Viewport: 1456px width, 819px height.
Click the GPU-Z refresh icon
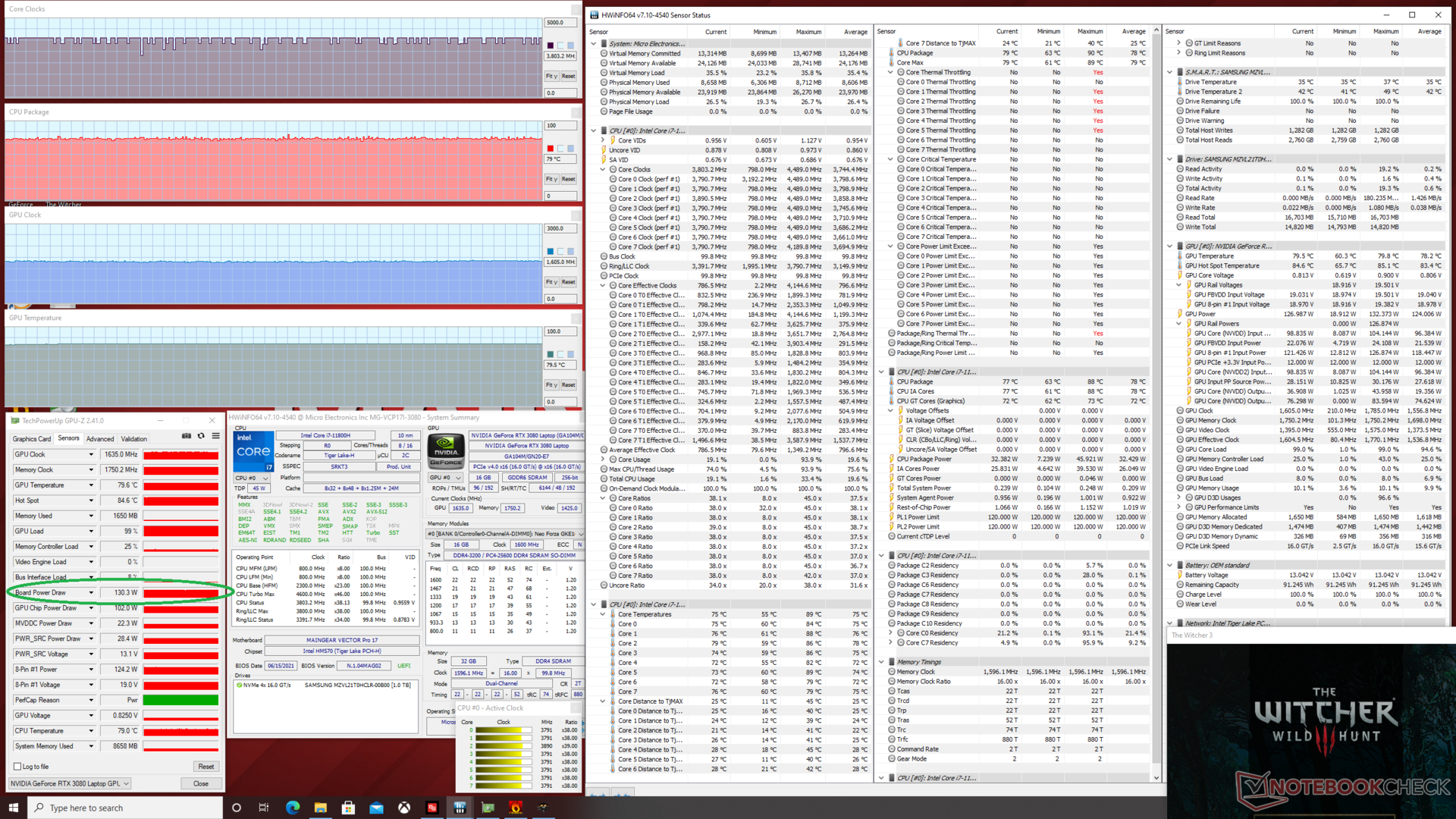tap(201, 436)
